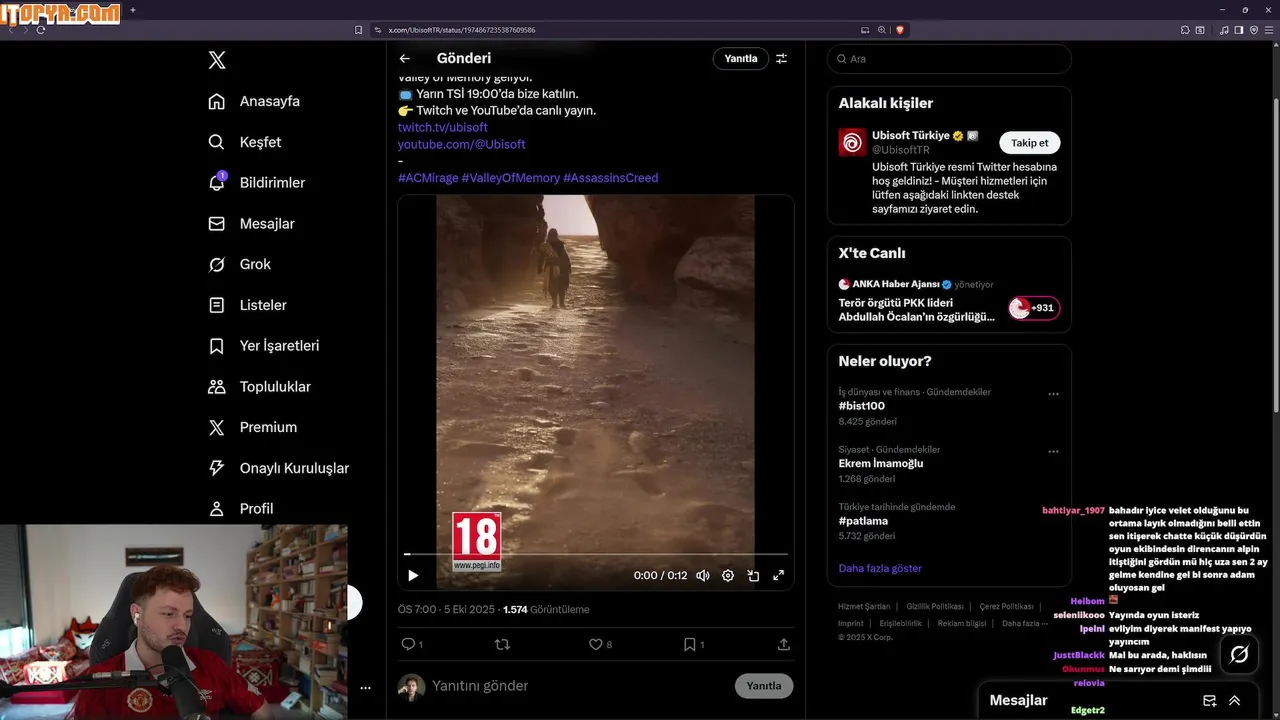Click the Topluluklar people icon
The image size is (1280, 720).
[216, 386]
